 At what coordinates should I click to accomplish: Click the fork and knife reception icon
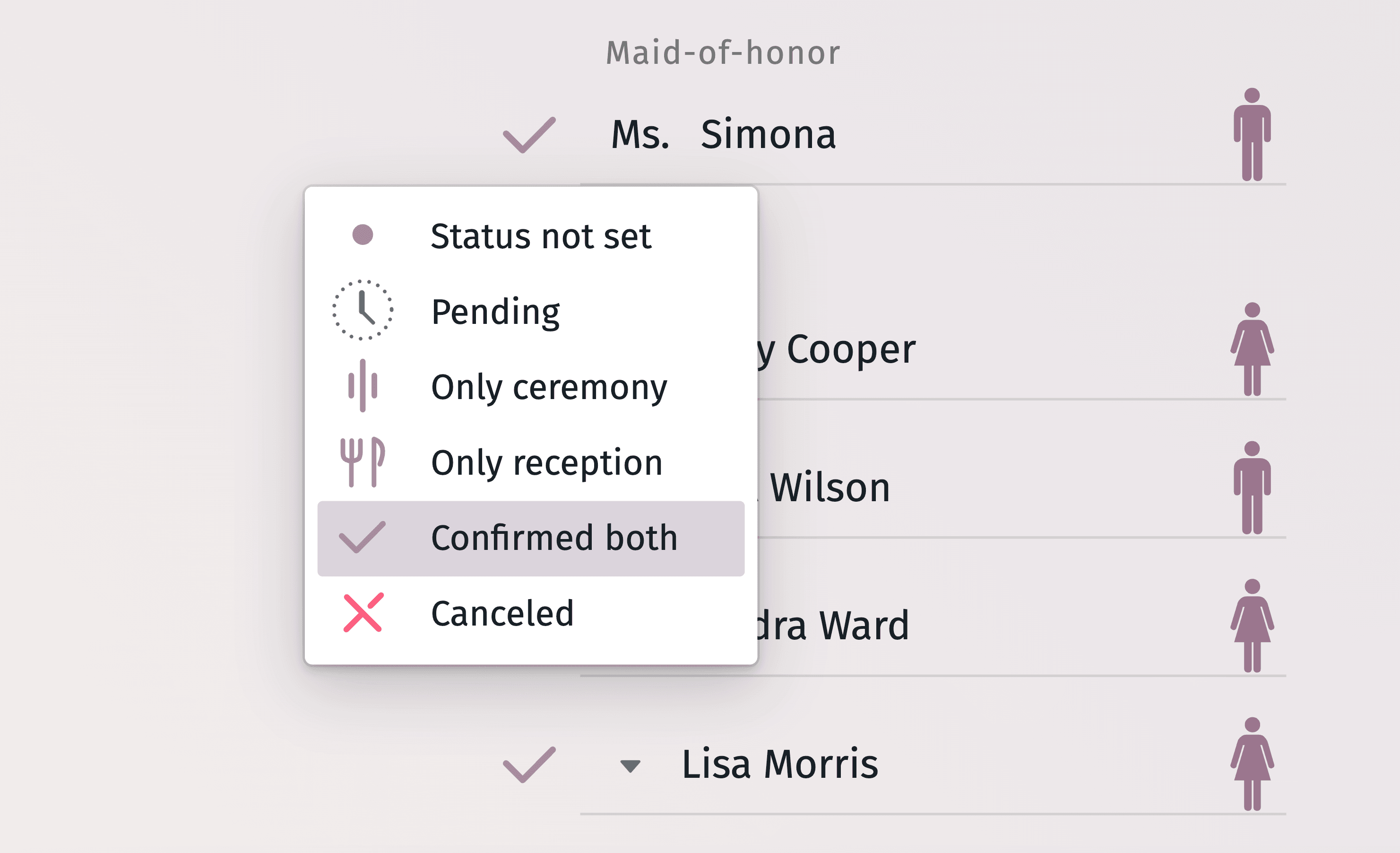point(363,462)
